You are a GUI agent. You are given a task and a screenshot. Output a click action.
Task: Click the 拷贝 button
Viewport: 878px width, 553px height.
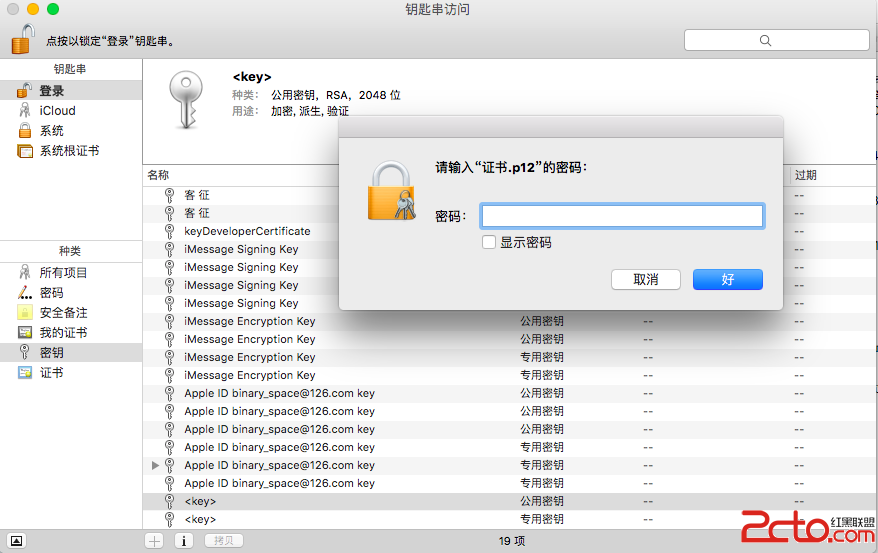[x=223, y=541]
